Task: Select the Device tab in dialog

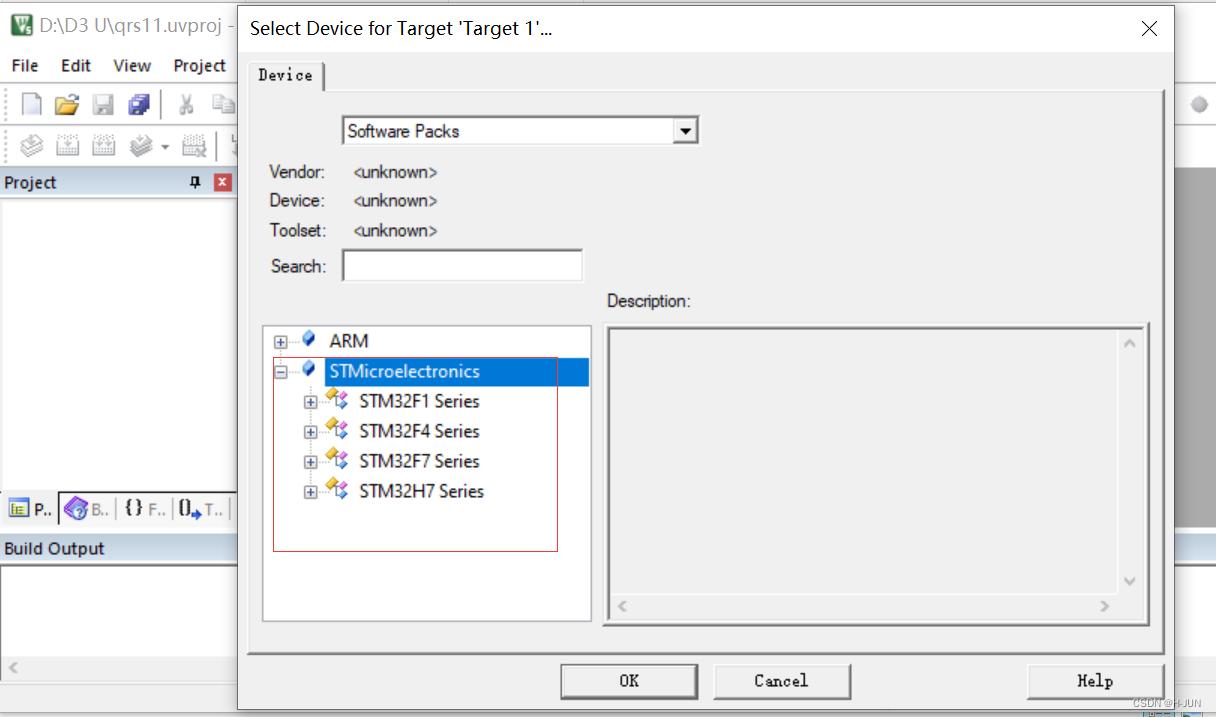Action: coord(286,75)
